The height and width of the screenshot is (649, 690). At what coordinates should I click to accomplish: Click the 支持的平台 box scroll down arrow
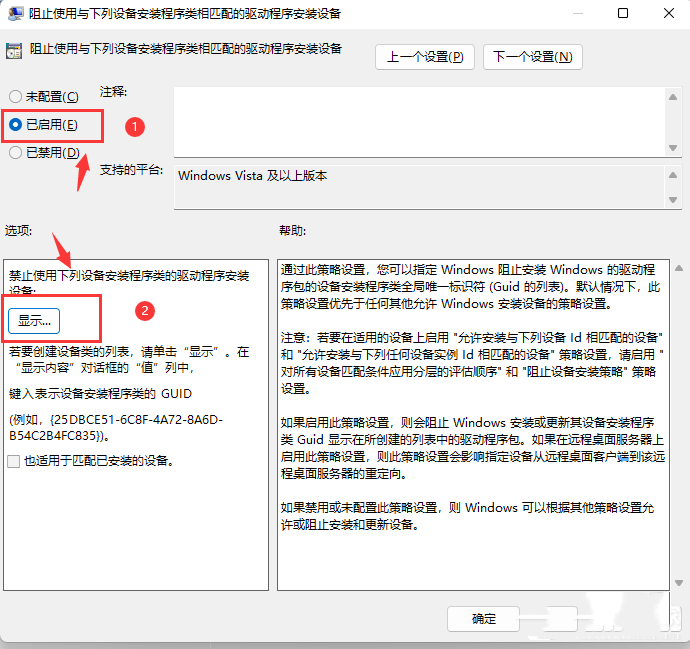click(673, 200)
